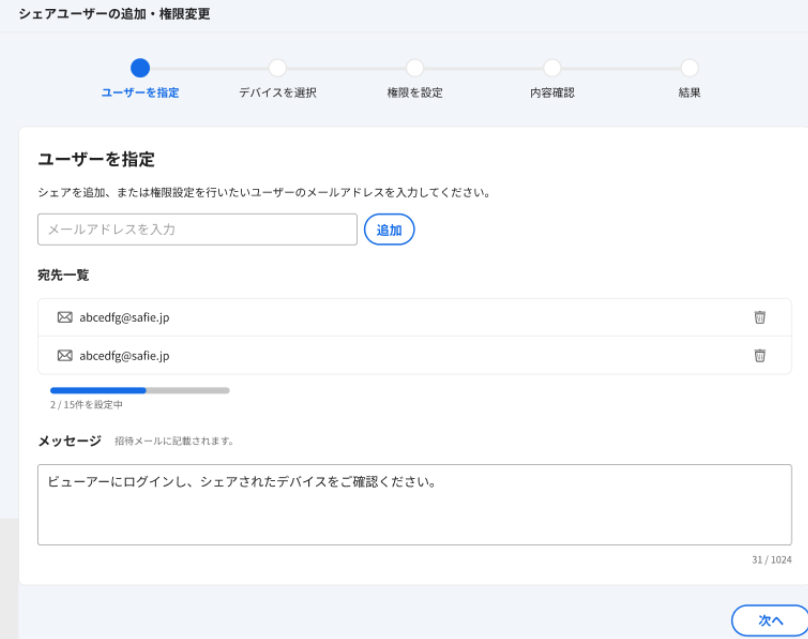Delete the first abcedfg@safie.jp recipient
The image size is (808, 639).
[x=760, y=317]
